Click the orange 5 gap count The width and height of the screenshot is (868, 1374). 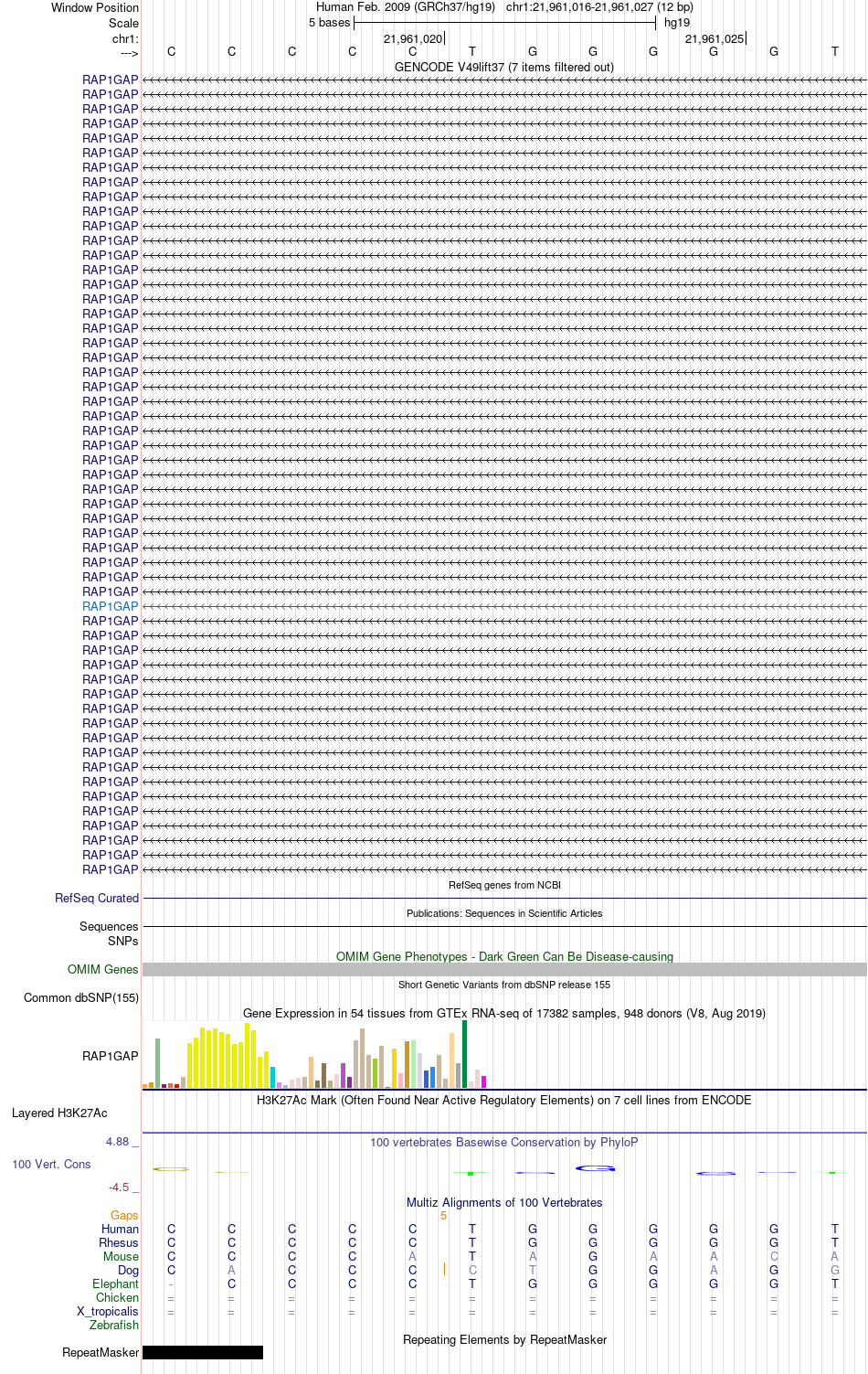(x=444, y=1215)
